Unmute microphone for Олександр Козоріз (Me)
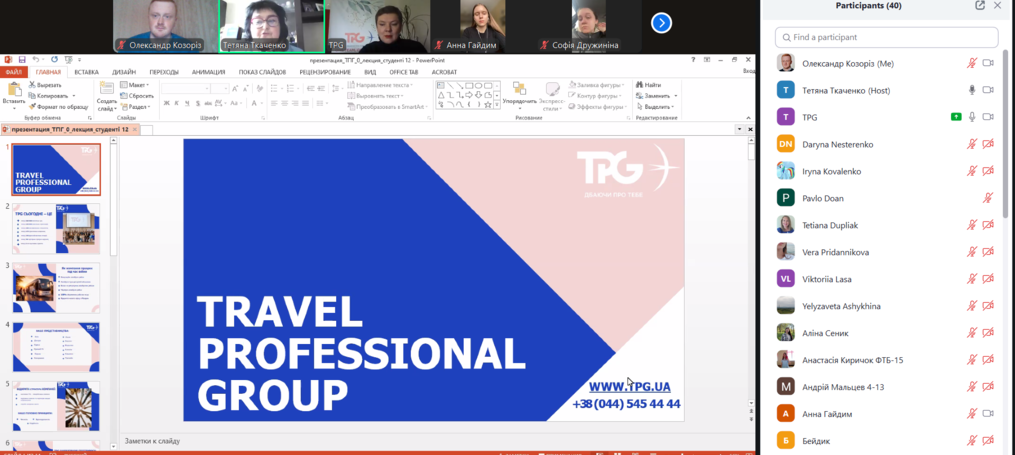The width and height of the screenshot is (1015, 455). 971,63
